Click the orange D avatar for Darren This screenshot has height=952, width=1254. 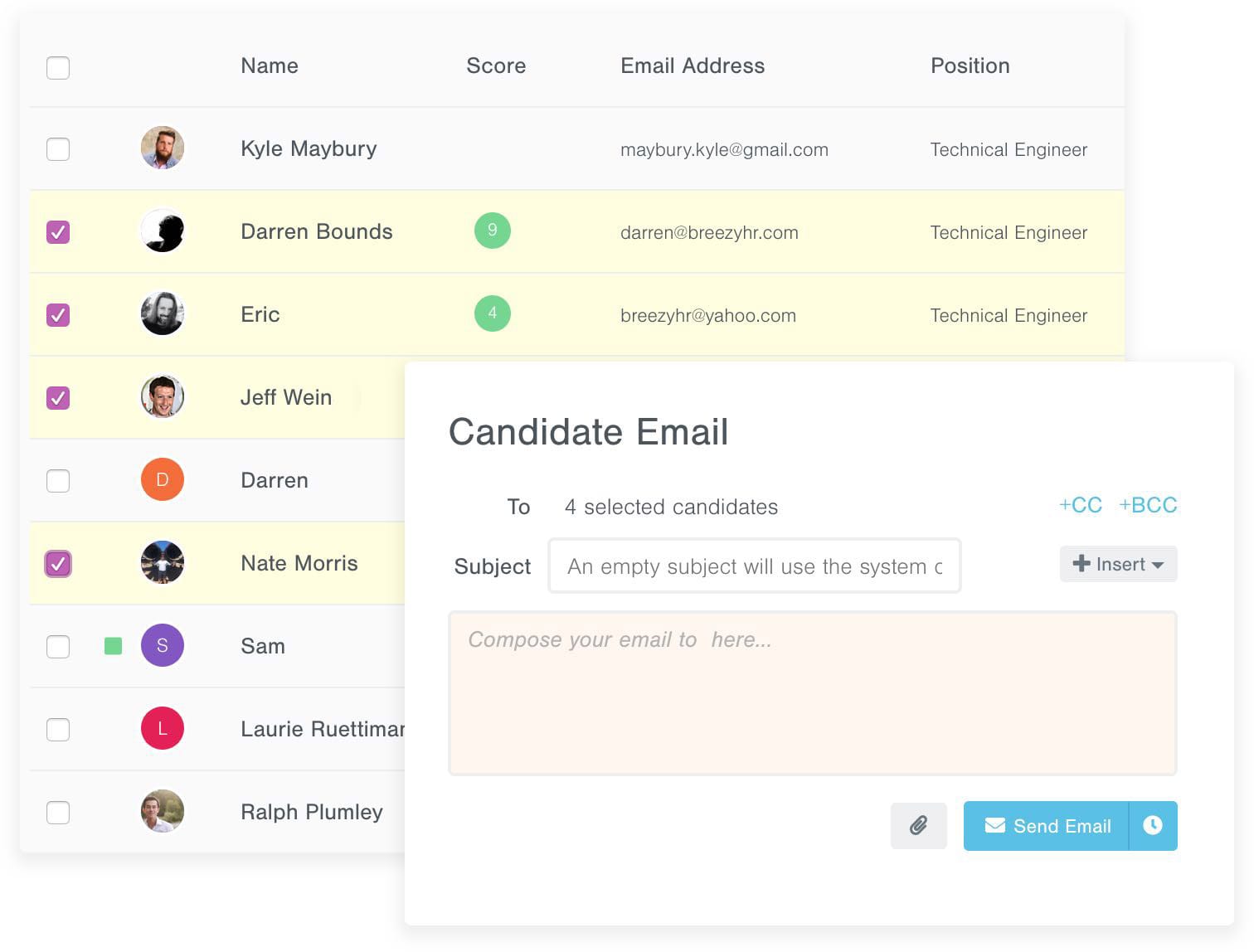(163, 480)
